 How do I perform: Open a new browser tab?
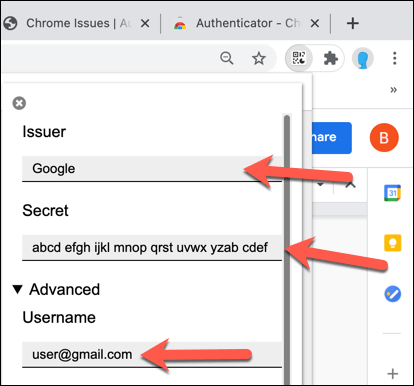click(353, 23)
